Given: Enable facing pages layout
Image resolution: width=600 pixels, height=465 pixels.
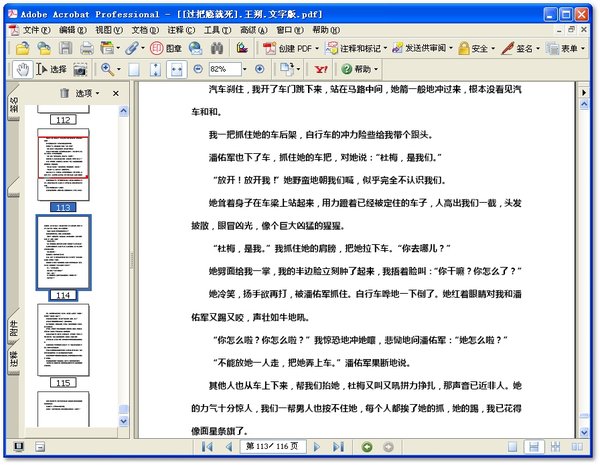Looking at the screenshot, I should (x=577, y=447).
